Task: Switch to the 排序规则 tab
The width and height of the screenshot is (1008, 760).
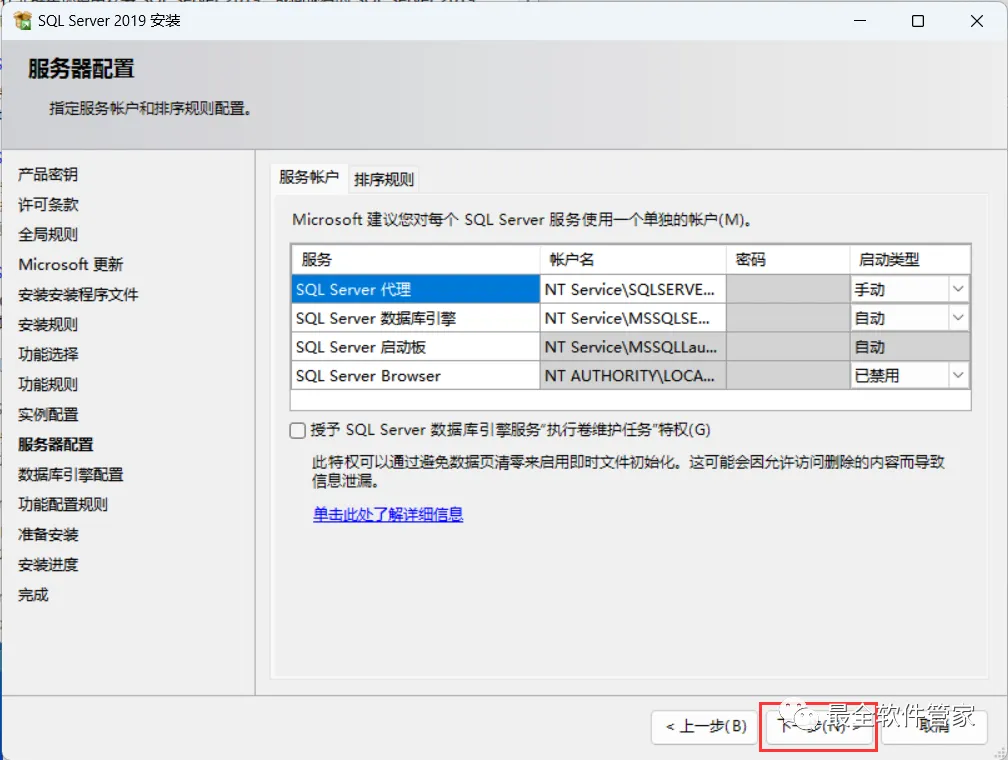Action: [x=384, y=179]
